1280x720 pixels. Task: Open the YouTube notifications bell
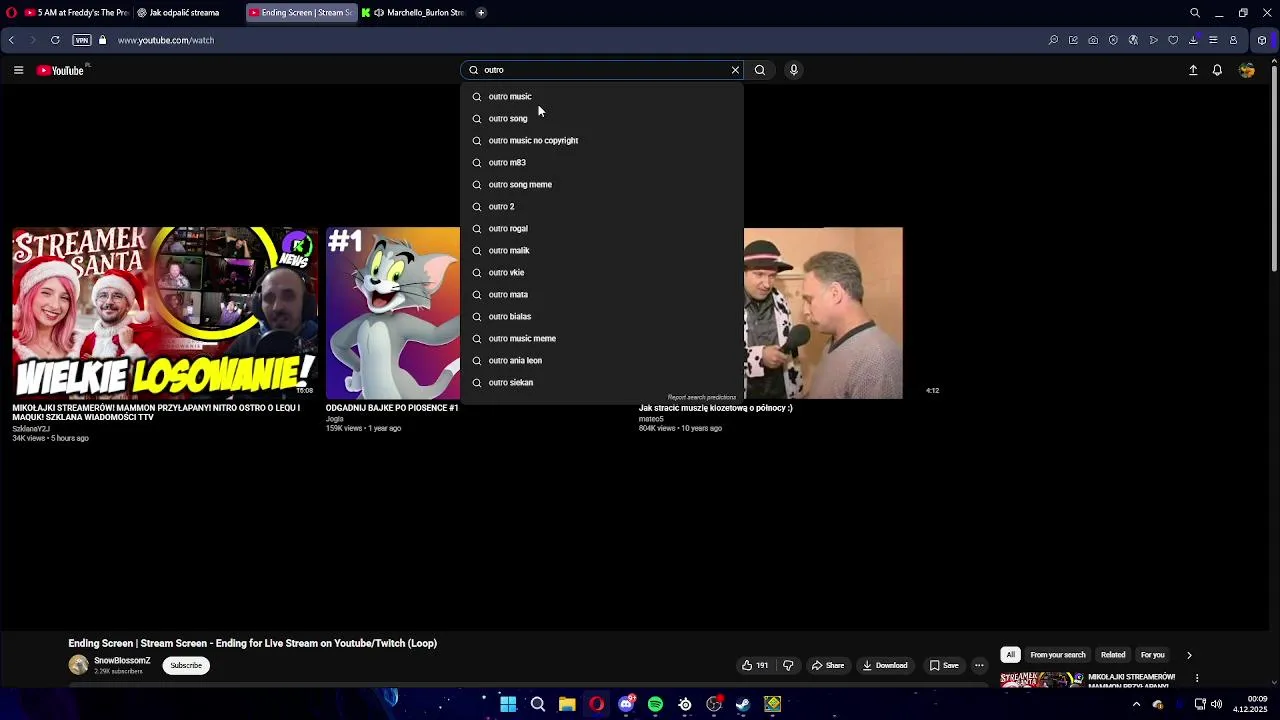click(1217, 70)
